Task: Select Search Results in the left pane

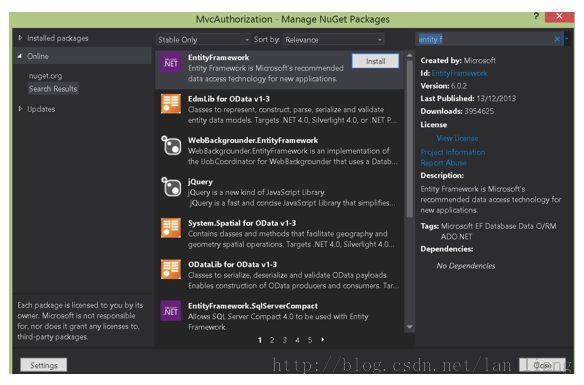Action: click(x=53, y=89)
